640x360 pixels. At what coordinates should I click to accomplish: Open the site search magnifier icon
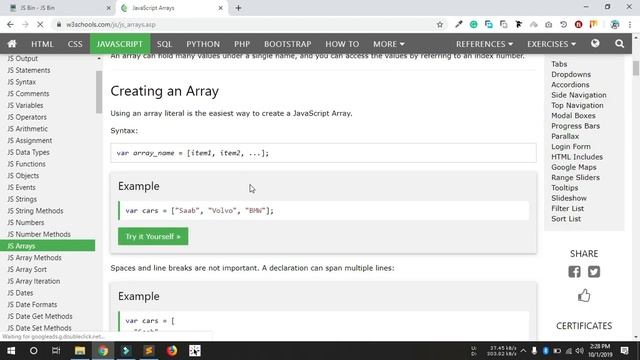pyautogui.click(x=619, y=44)
